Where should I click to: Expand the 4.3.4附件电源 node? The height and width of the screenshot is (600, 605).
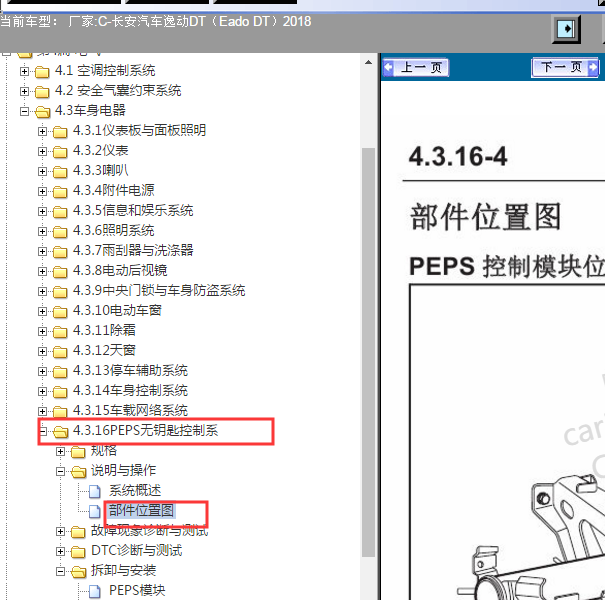(x=42, y=191)
